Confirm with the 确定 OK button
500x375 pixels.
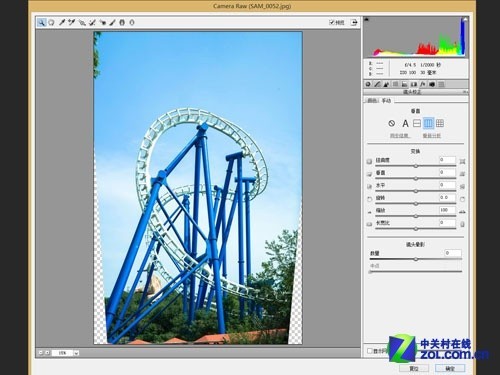pos(450,368)
